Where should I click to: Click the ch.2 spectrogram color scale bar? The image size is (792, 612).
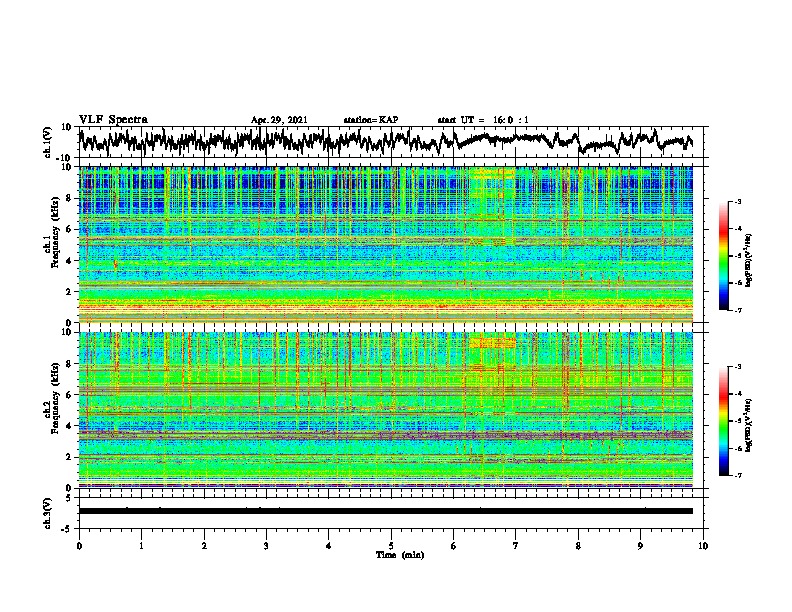tap(723, 421)
